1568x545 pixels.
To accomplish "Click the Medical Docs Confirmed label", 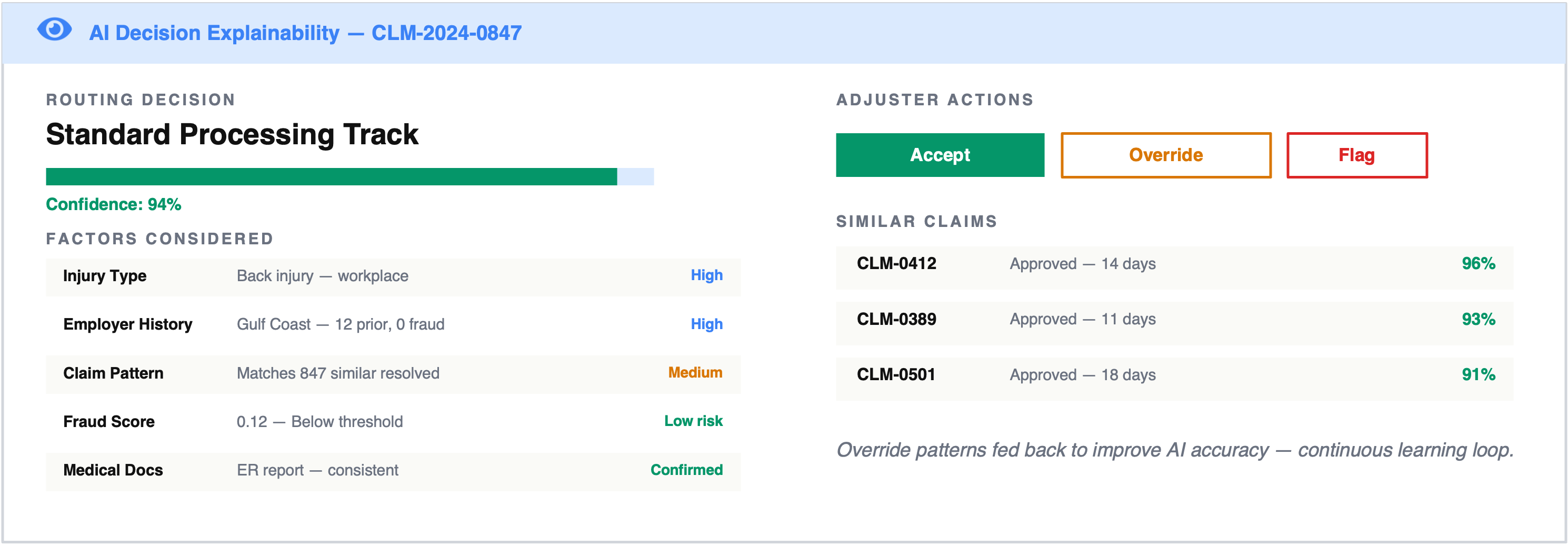I will 686,470.
